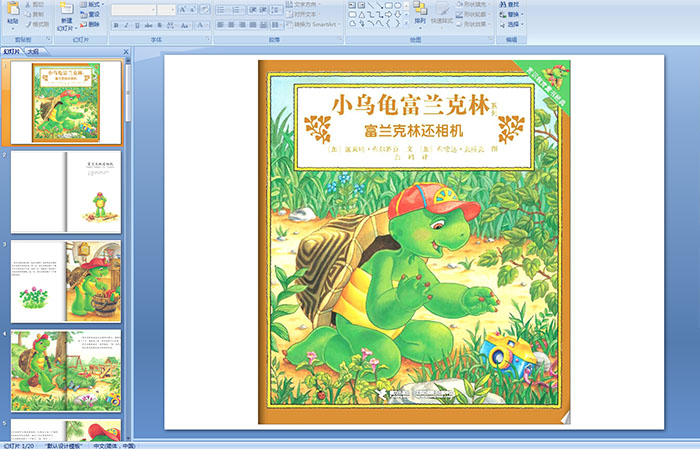Viewport: 700px width, 449px height.
Task: Open the Columns dropdown
Action: 277,25
